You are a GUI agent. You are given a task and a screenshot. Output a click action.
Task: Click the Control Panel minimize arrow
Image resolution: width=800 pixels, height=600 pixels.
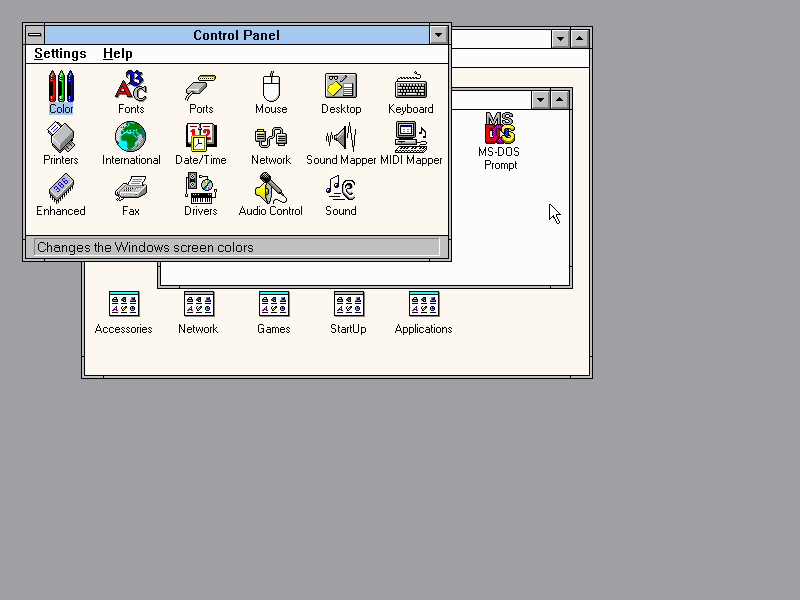[438, 35]
